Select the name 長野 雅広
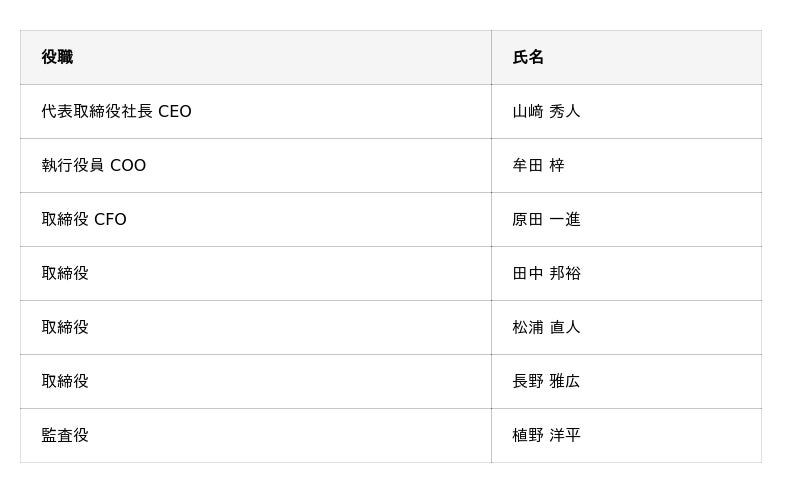 [546, 382]
